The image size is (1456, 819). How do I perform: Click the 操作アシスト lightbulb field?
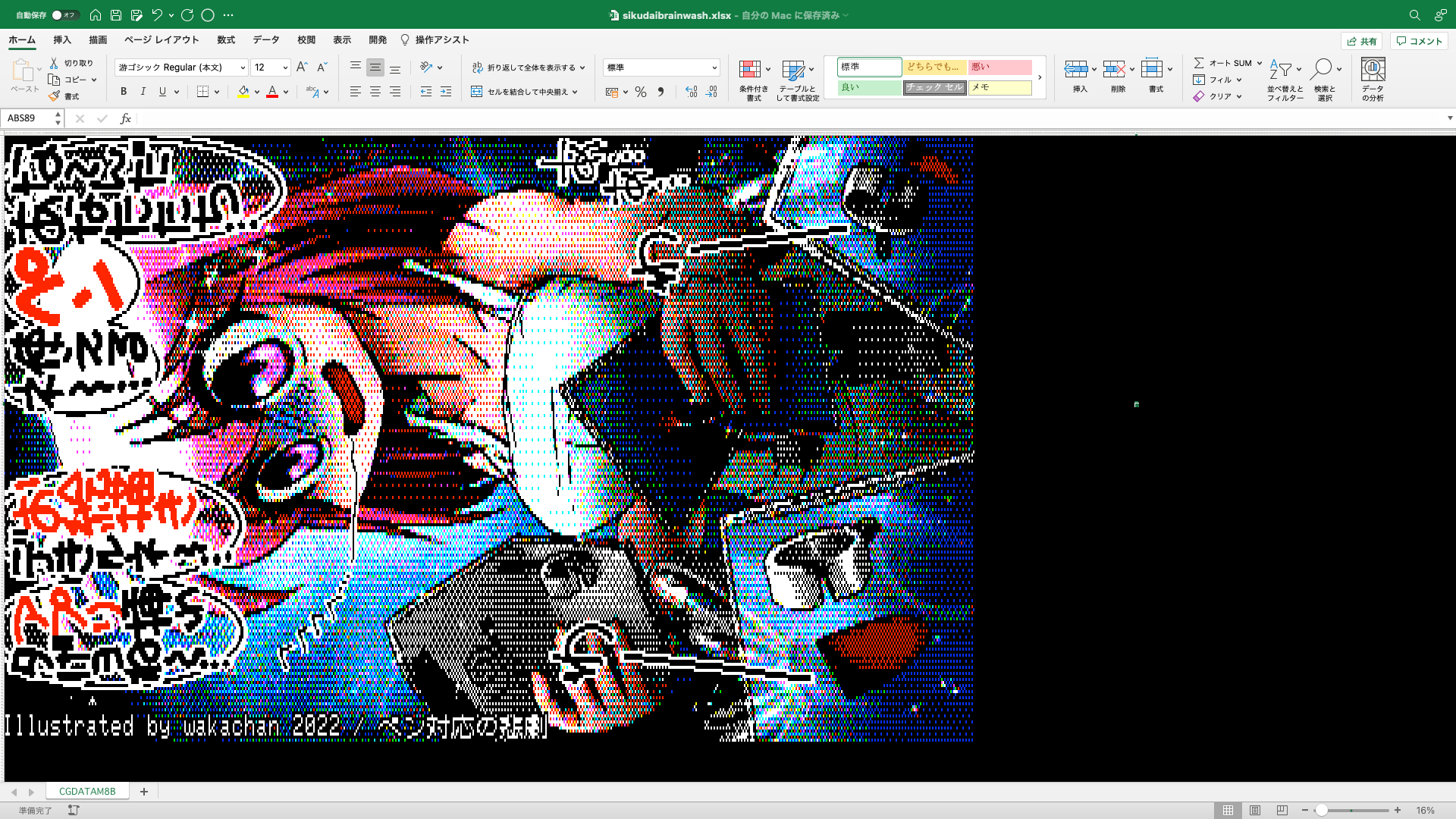[435, 40]
